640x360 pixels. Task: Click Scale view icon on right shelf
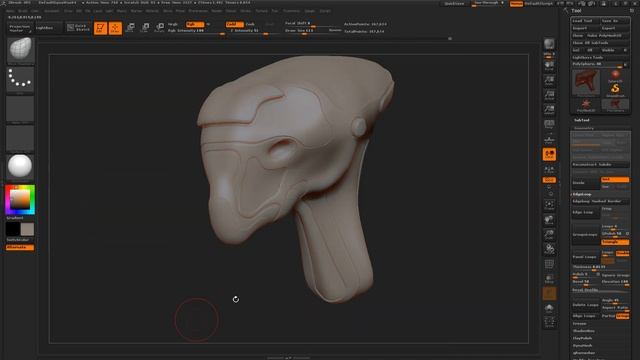[549, 235]
